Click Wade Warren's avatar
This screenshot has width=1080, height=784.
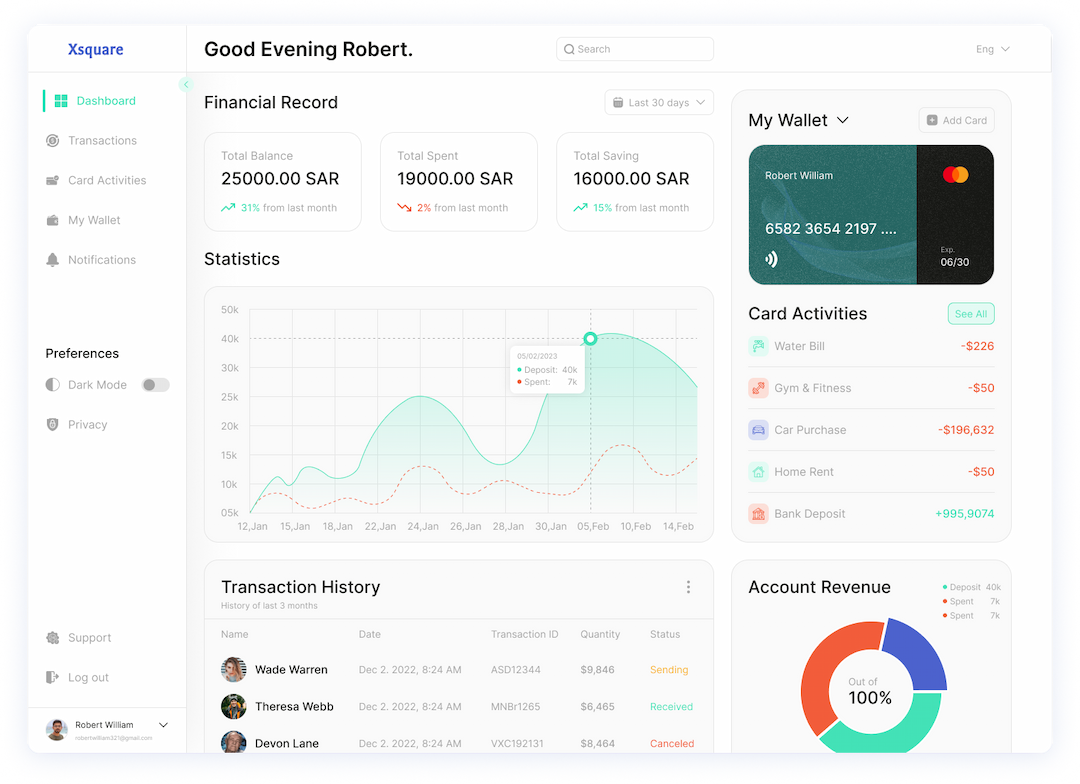pos(233,669)
